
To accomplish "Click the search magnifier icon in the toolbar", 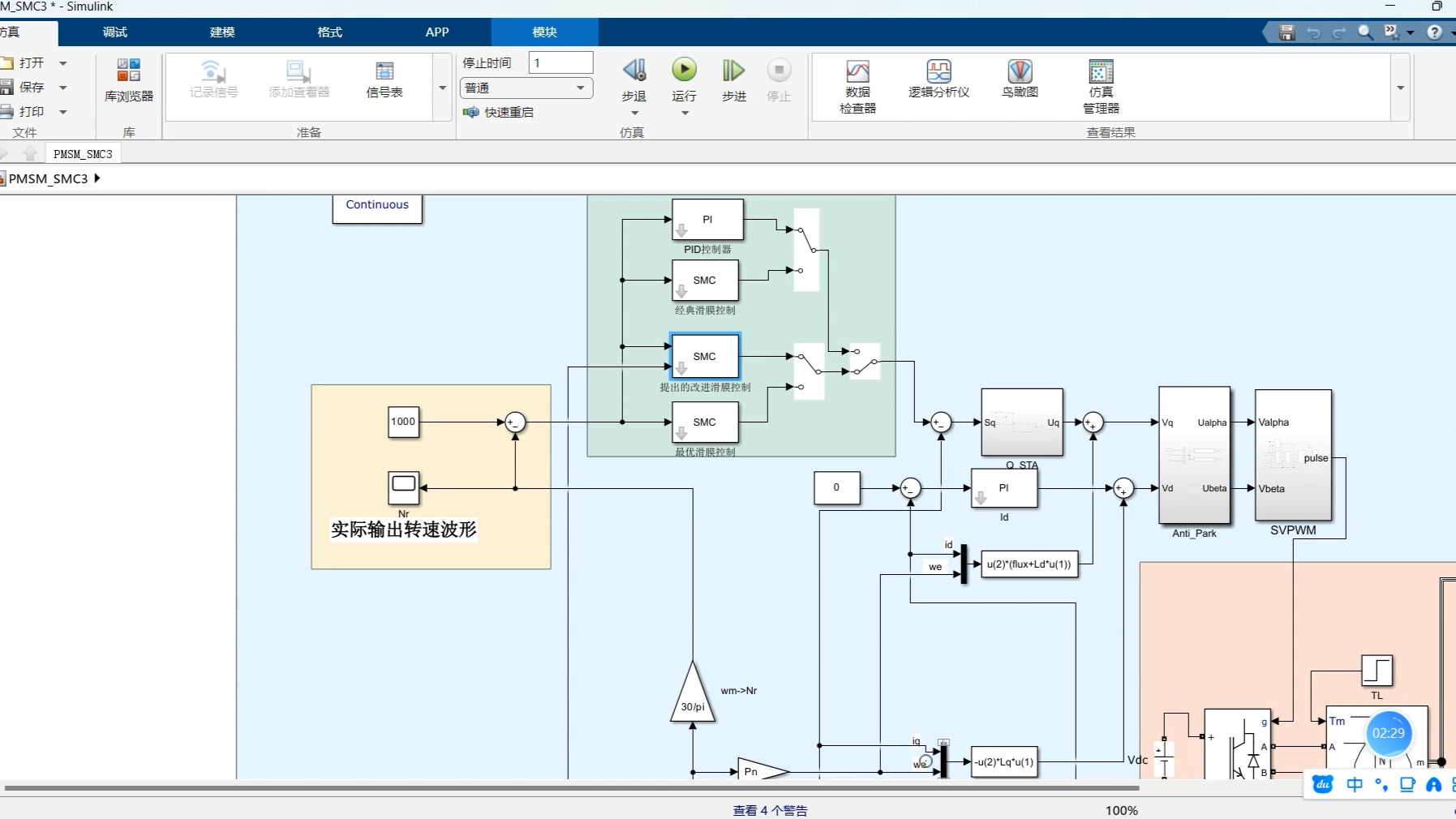I will (1364, 32).
